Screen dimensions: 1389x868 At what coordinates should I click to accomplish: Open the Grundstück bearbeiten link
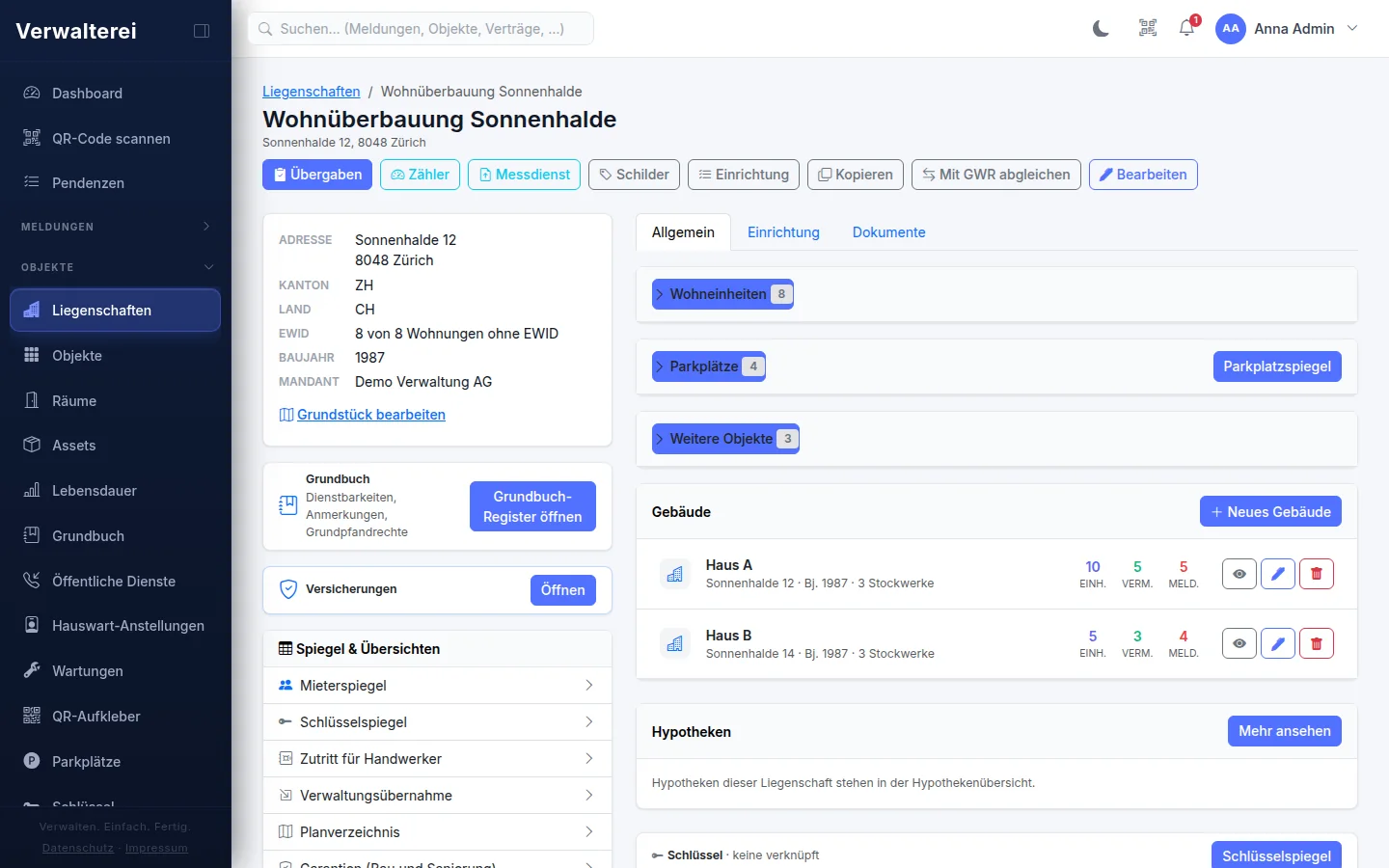(x=363, y=415)
